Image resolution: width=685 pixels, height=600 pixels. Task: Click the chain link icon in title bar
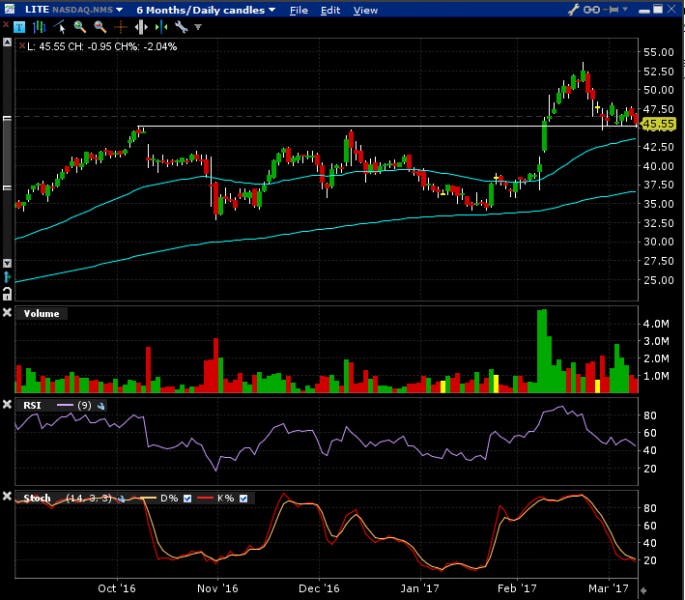[600, 10]
